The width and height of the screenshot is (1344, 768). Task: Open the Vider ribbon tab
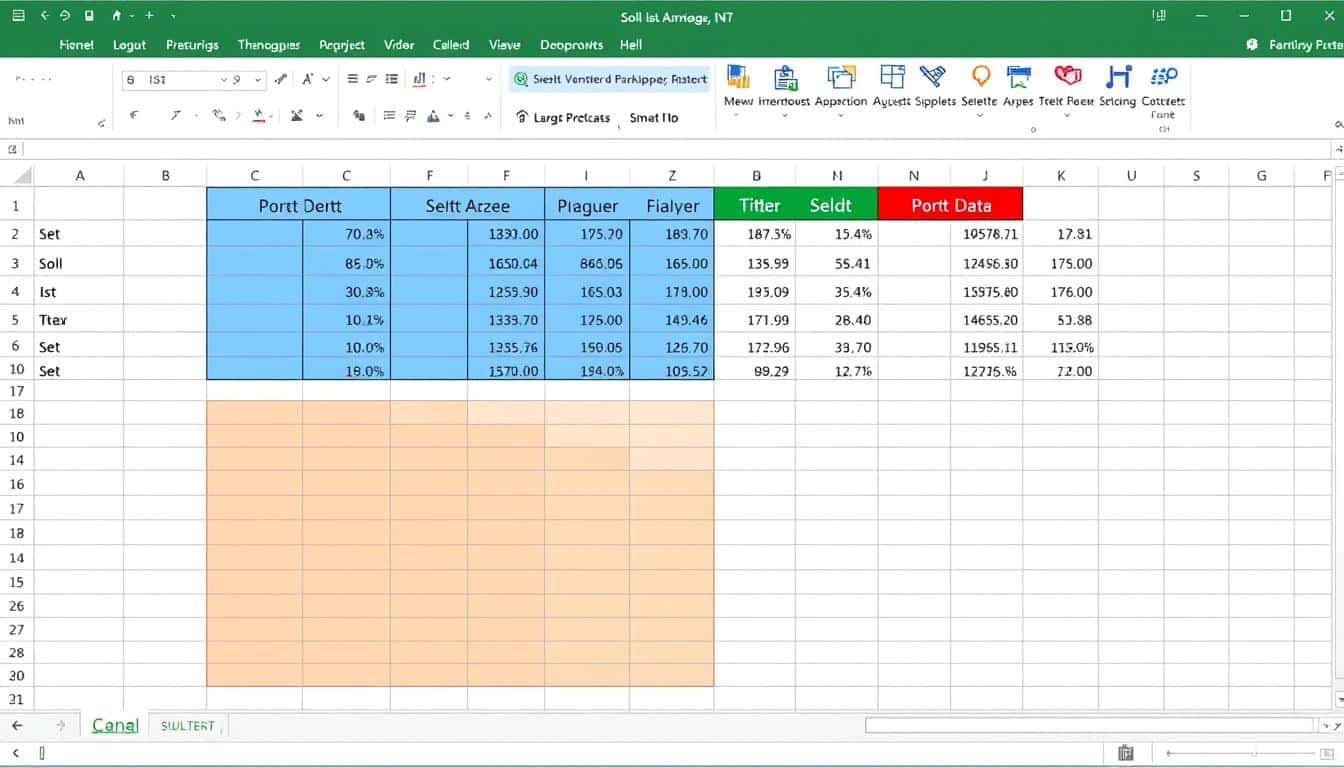(x=399, y=45)
